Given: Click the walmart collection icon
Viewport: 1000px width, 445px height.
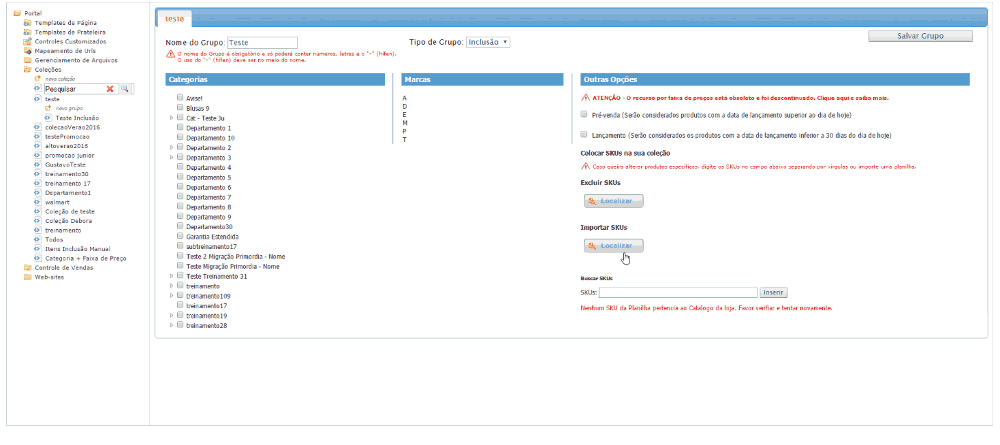Looking at the screenshot, I should pos(37,202).
